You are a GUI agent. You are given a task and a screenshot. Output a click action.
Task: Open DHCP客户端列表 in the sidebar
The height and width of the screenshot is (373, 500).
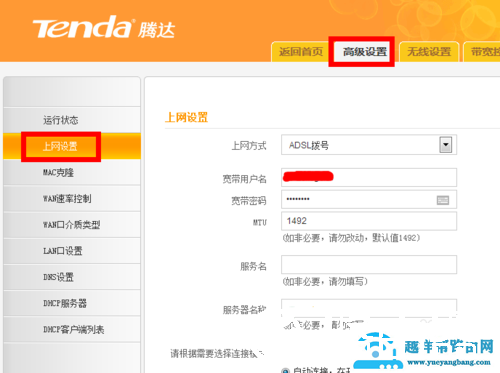tap(72, 329)
